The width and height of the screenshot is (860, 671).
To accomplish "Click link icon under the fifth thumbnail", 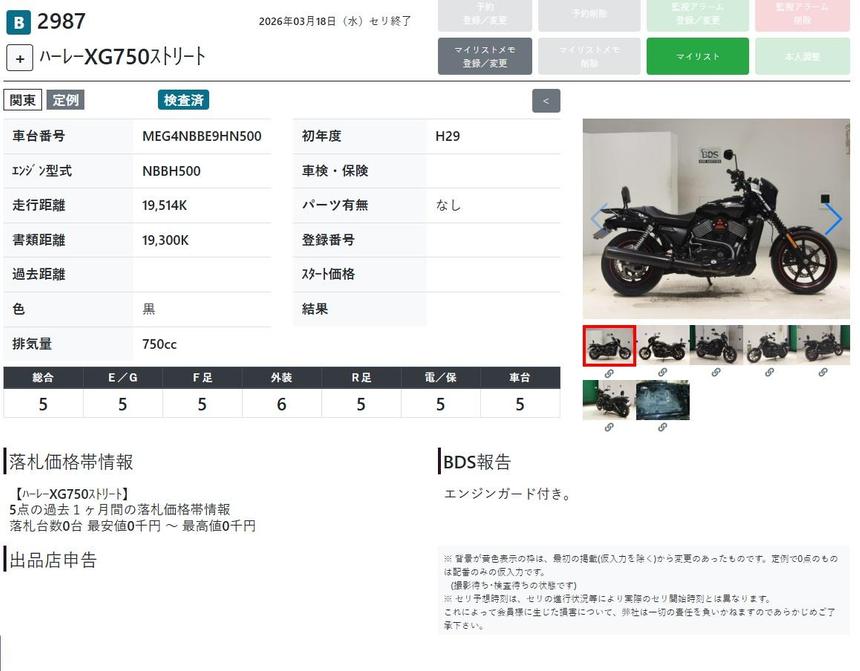I will click(x=823, y=373).
